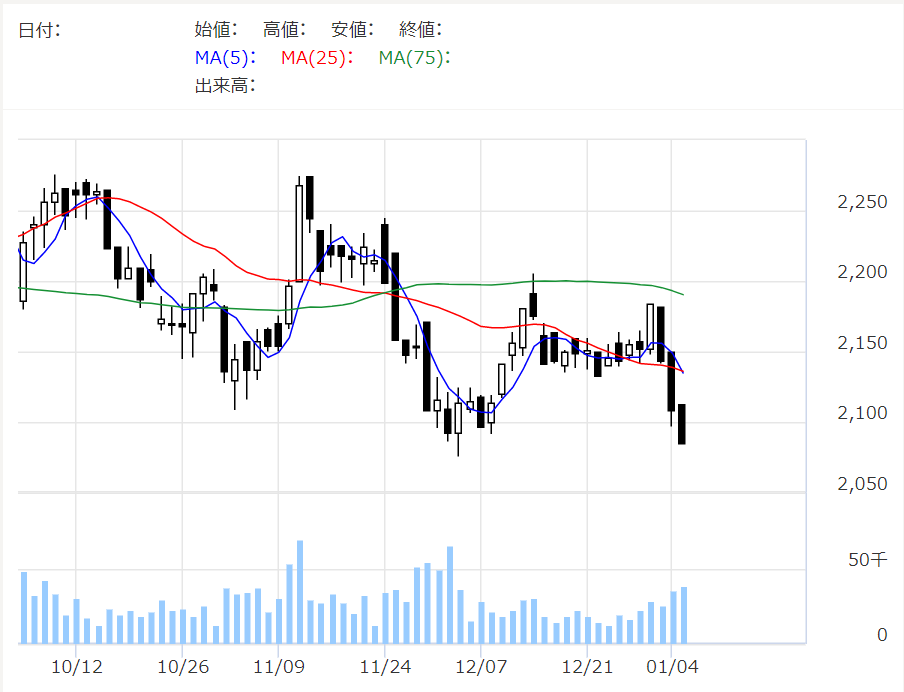
Task: Click the 11/24 date axis label
Action: (x=385, y=667)
